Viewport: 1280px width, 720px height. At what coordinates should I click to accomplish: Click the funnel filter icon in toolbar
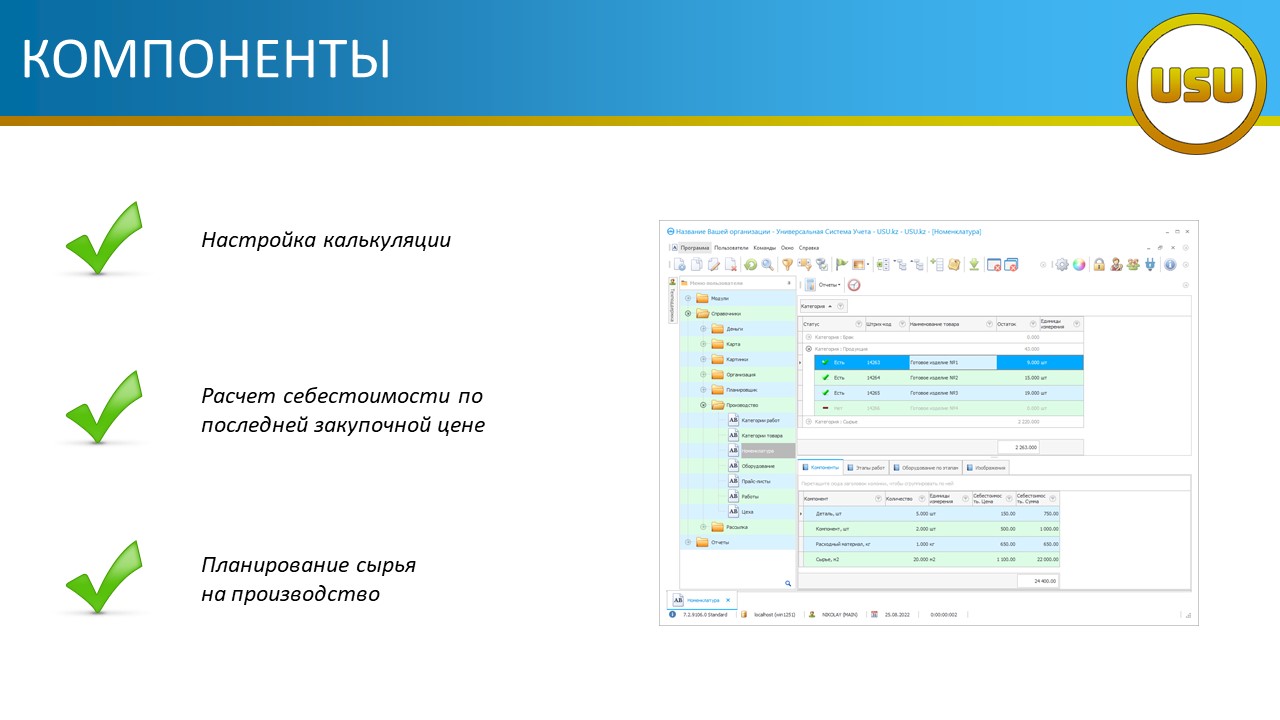[787, 265]
